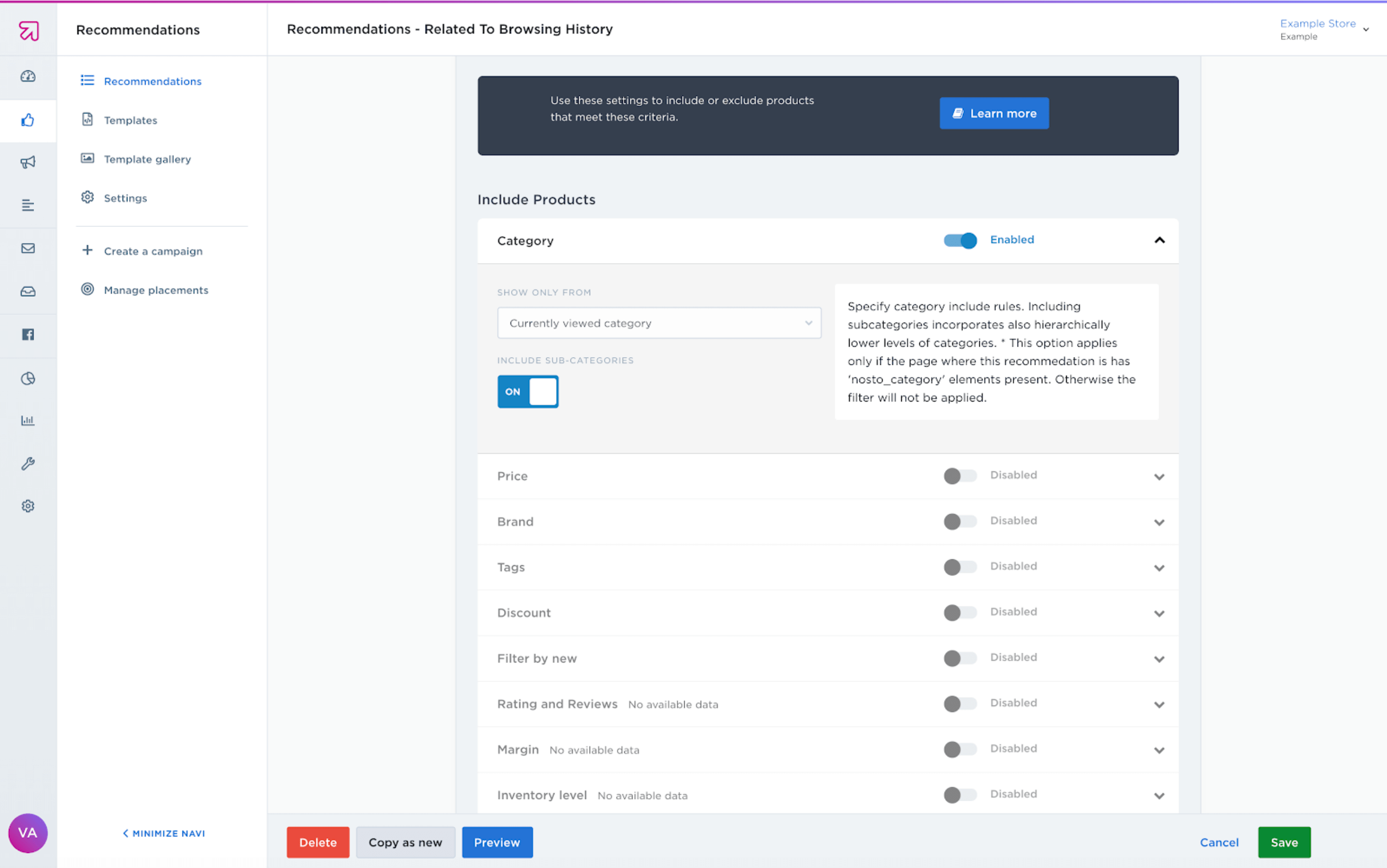Open the envelope email icon
The height and width of the screenshot is (868, 1387).
28,248
